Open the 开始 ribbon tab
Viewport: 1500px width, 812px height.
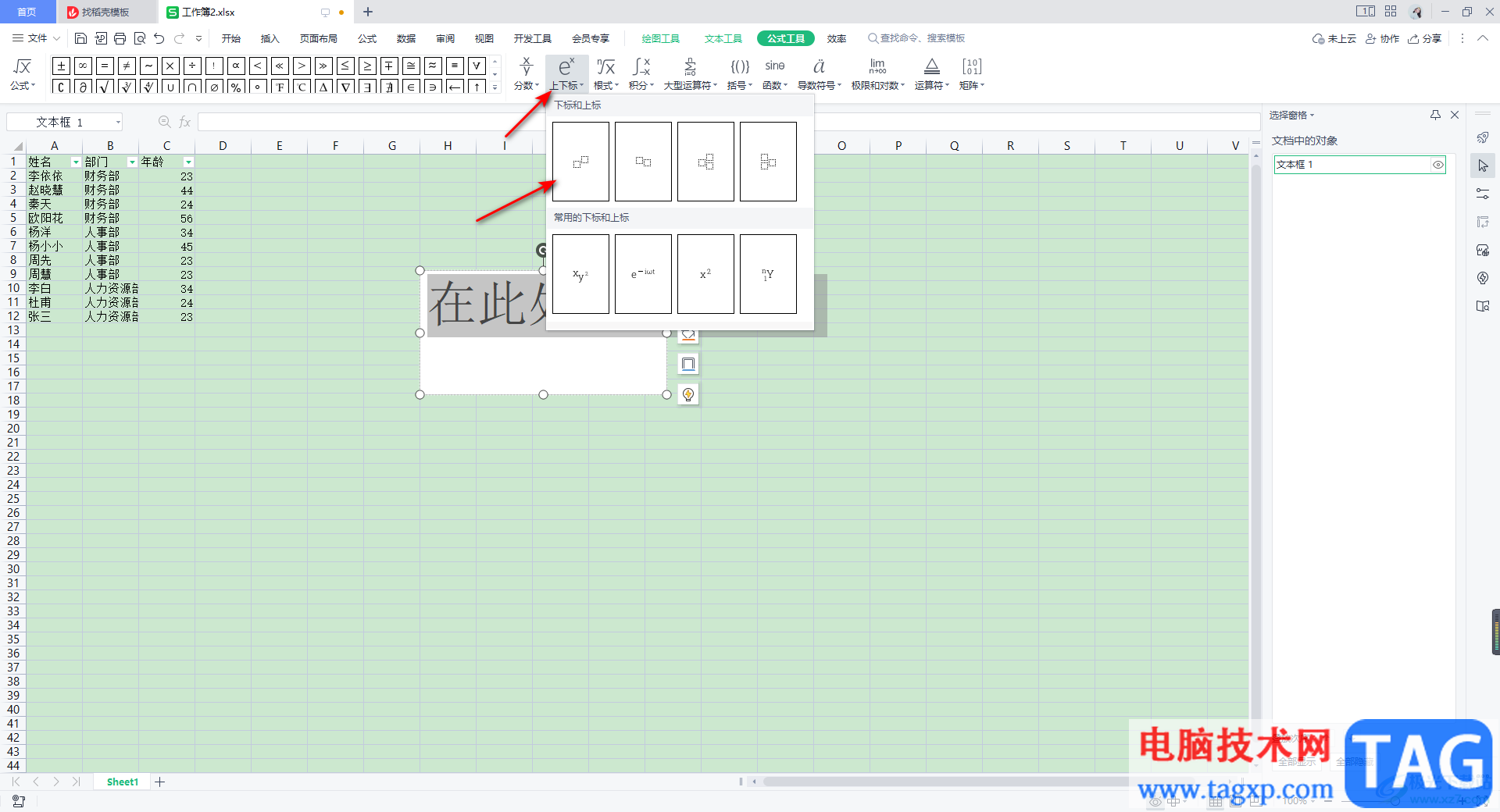(x=231, y=38)
